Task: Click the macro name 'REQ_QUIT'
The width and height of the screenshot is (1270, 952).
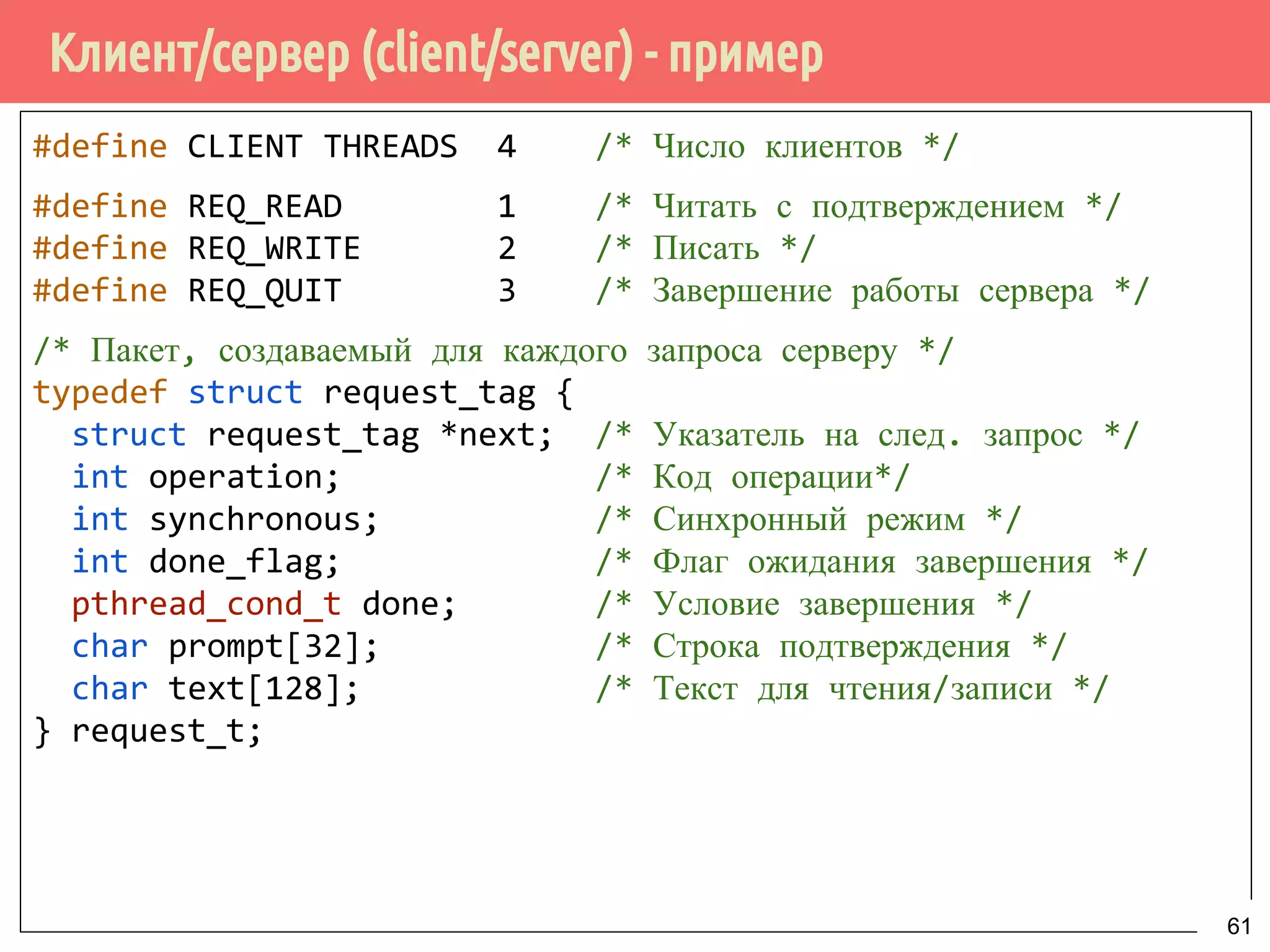Action: click(265, 291)
